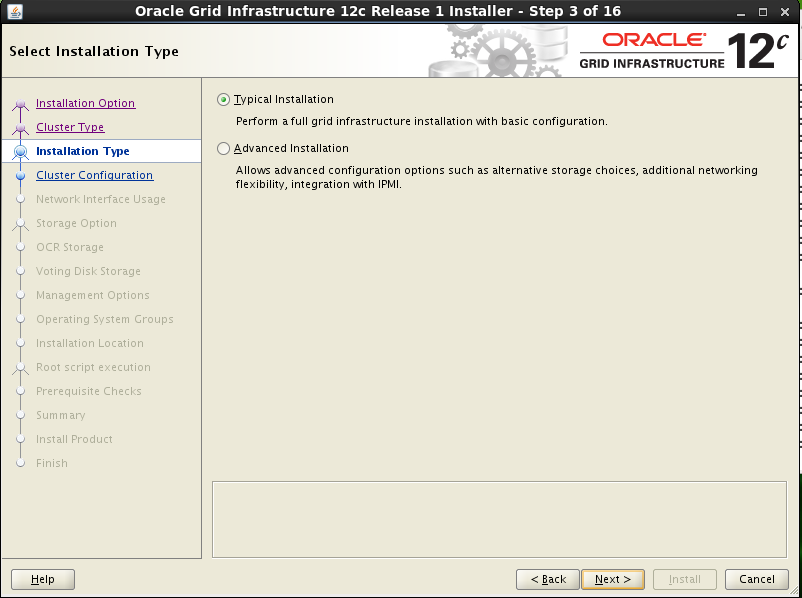Click the arrow icon beside Installation Option
Viewport: 802px width, 598px height.
pos(19,103)
